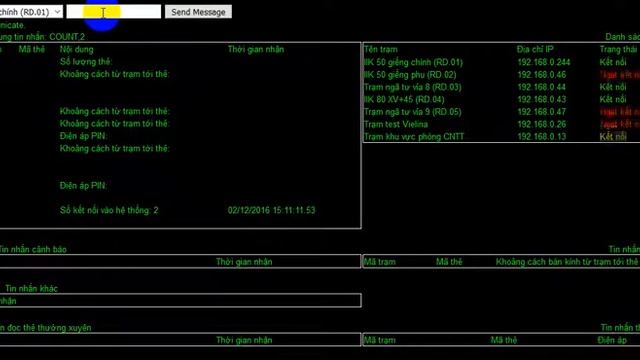Click 'Mã trạm' header in distance table
Viewport: 640px width, 360px height.
[x=380, y=262]
